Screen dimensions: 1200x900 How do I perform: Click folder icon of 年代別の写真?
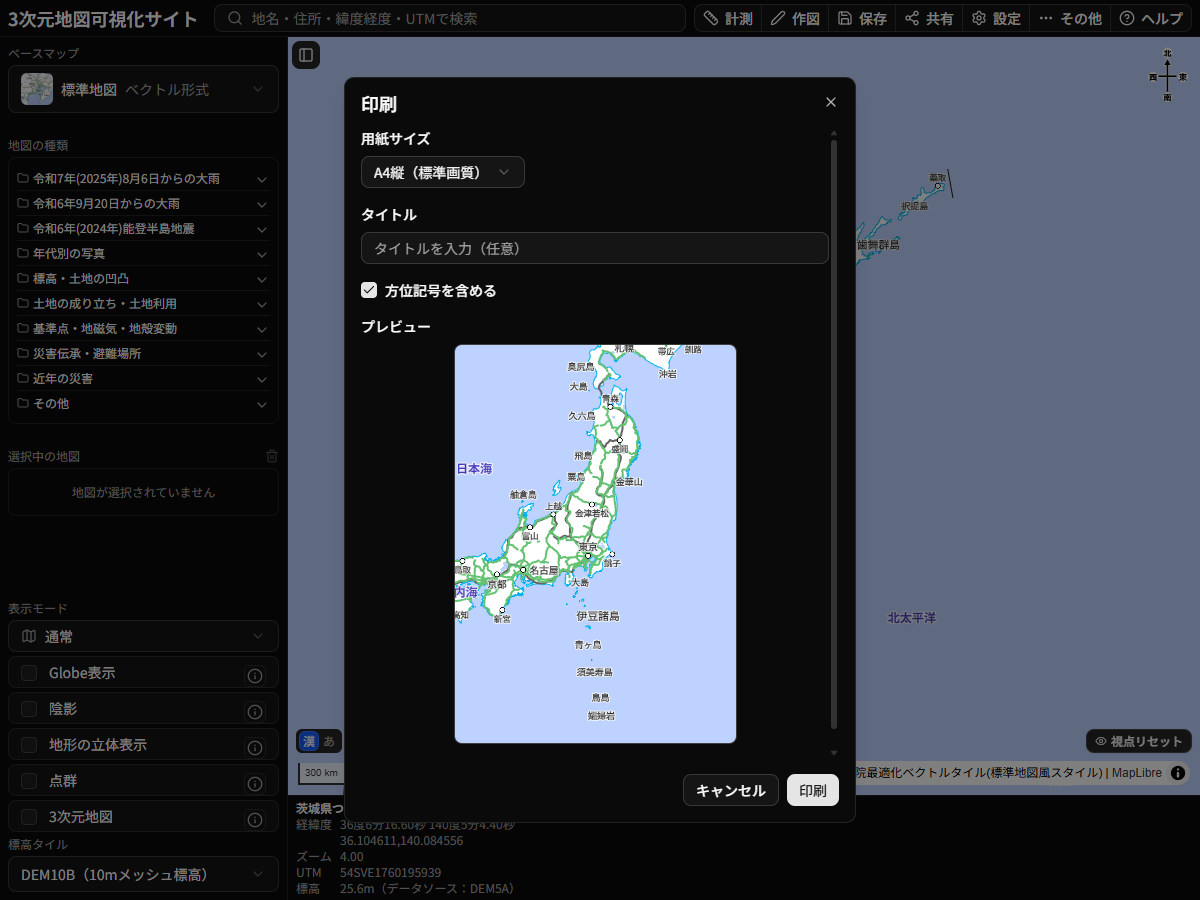click(x=23, y=253)
